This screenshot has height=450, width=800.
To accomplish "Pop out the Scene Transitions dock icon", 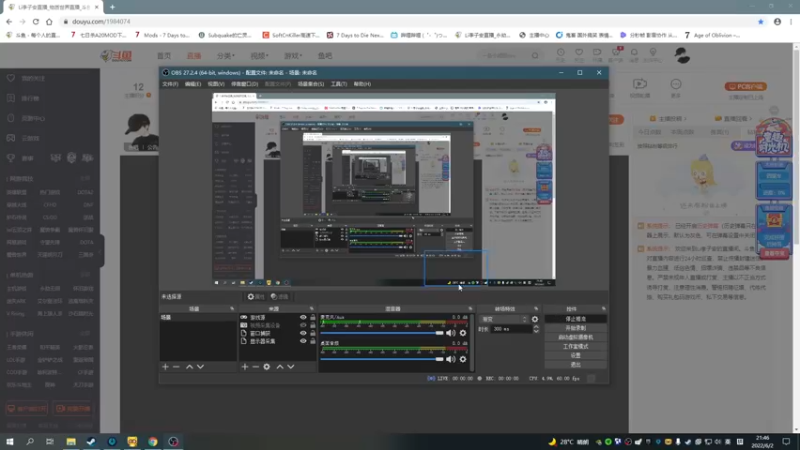I will point(536,309).
